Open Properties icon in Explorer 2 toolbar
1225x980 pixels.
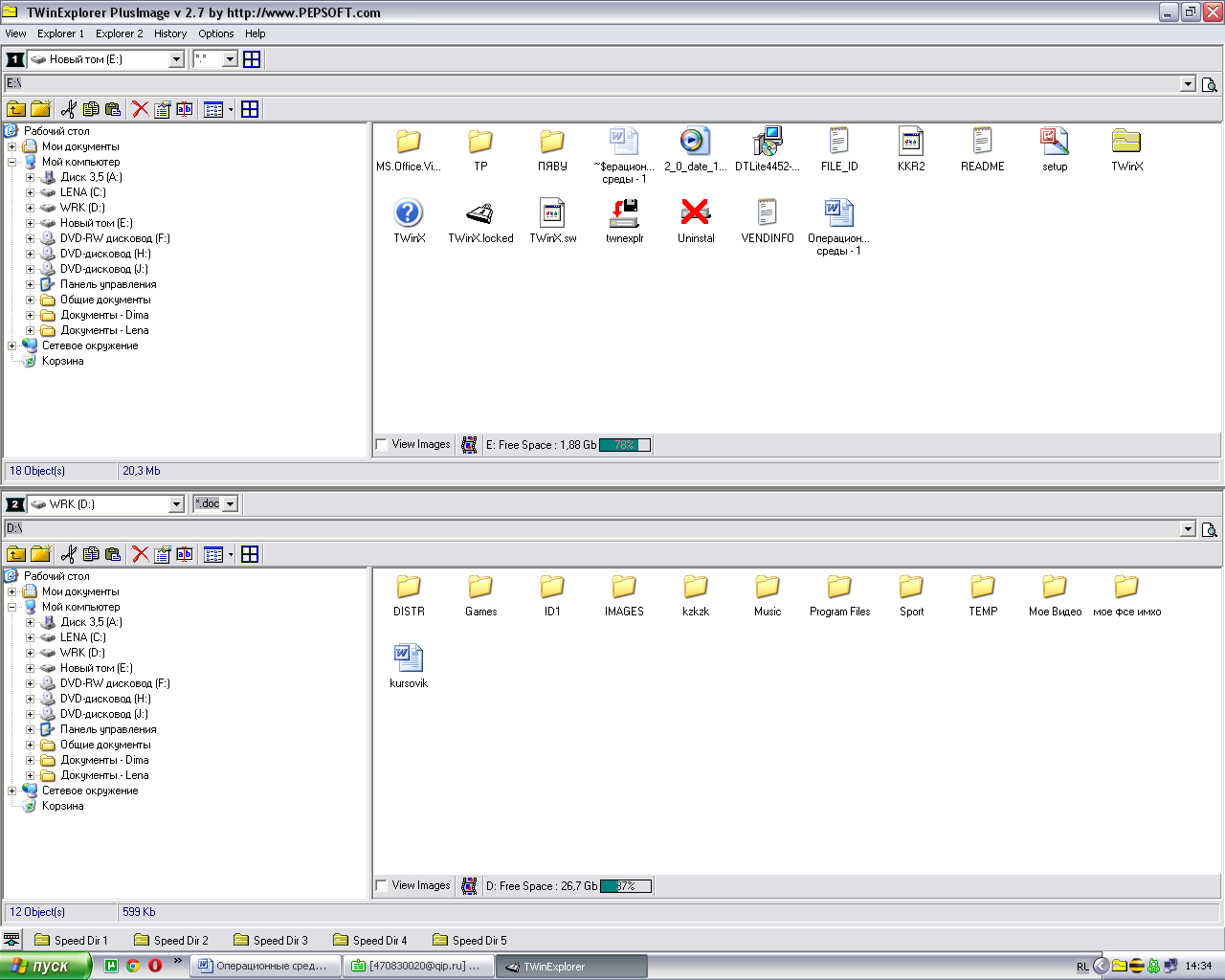(163, 554)
